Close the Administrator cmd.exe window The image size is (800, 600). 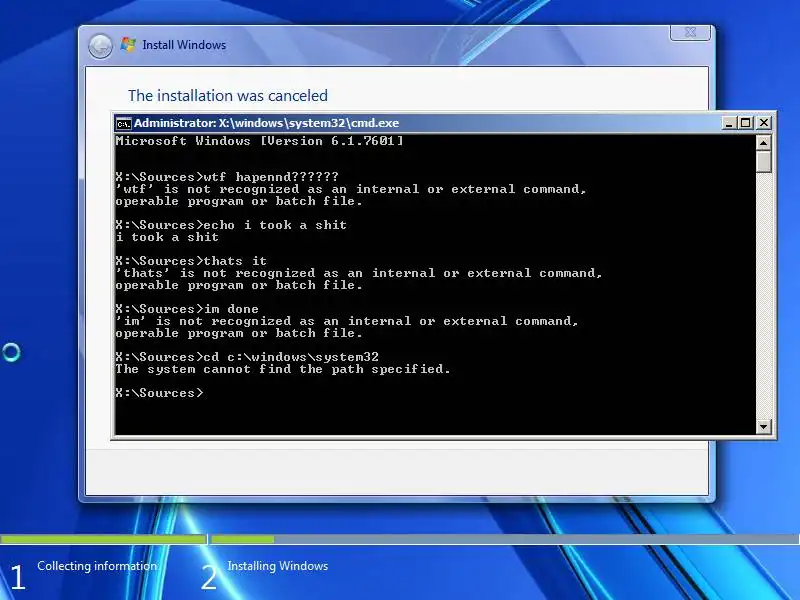click(764, 123)
